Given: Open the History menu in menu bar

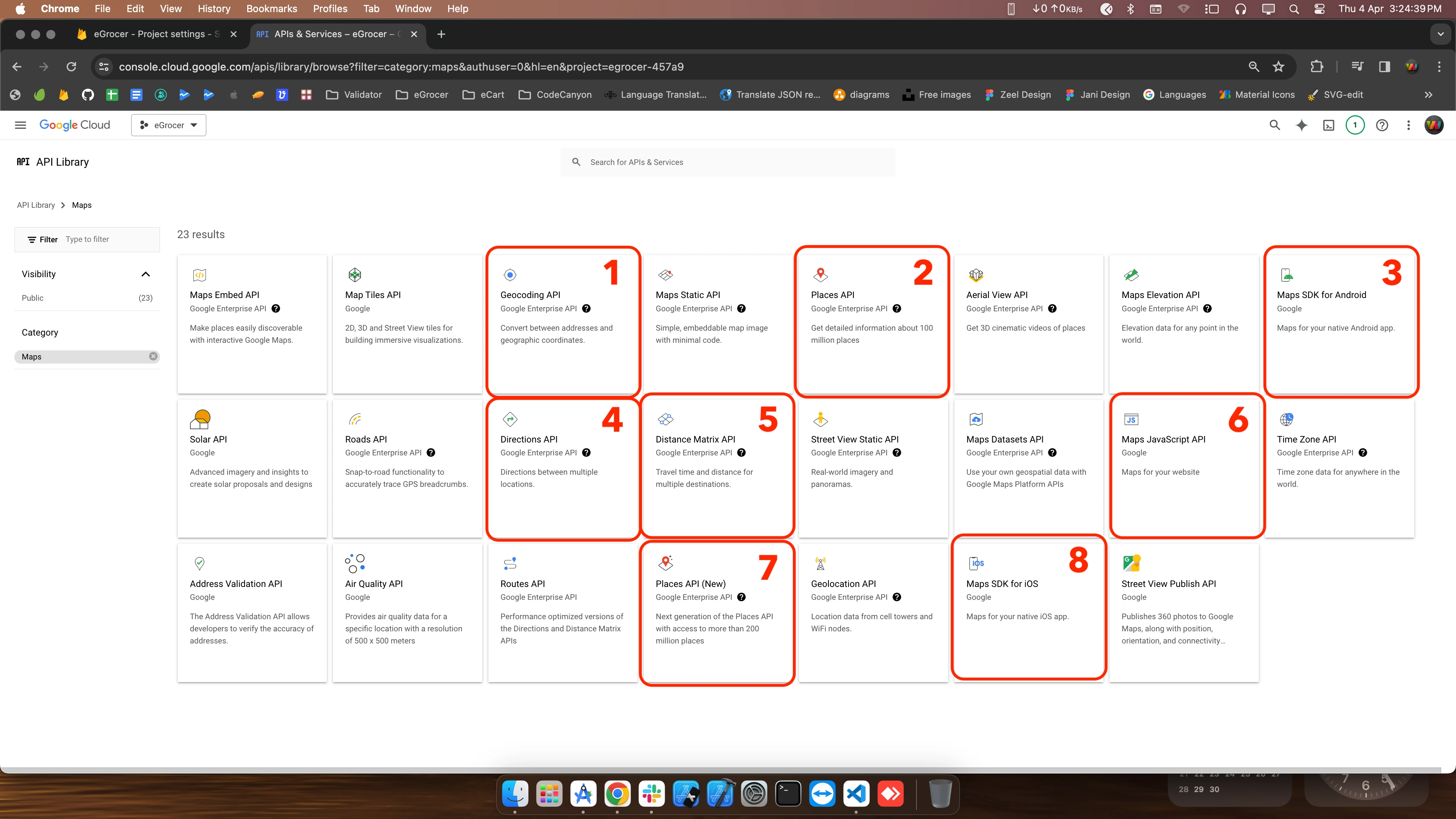Looking at the screenshot, I should point(213,8).
